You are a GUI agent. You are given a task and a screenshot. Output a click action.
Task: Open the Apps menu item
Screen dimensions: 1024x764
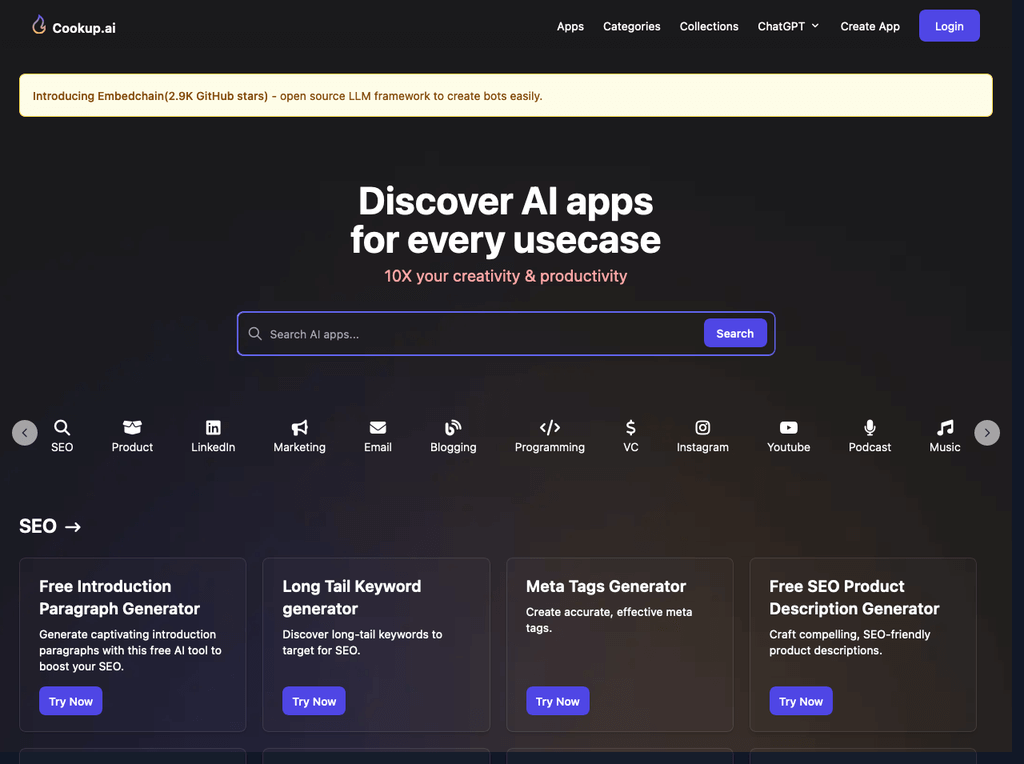570,26
